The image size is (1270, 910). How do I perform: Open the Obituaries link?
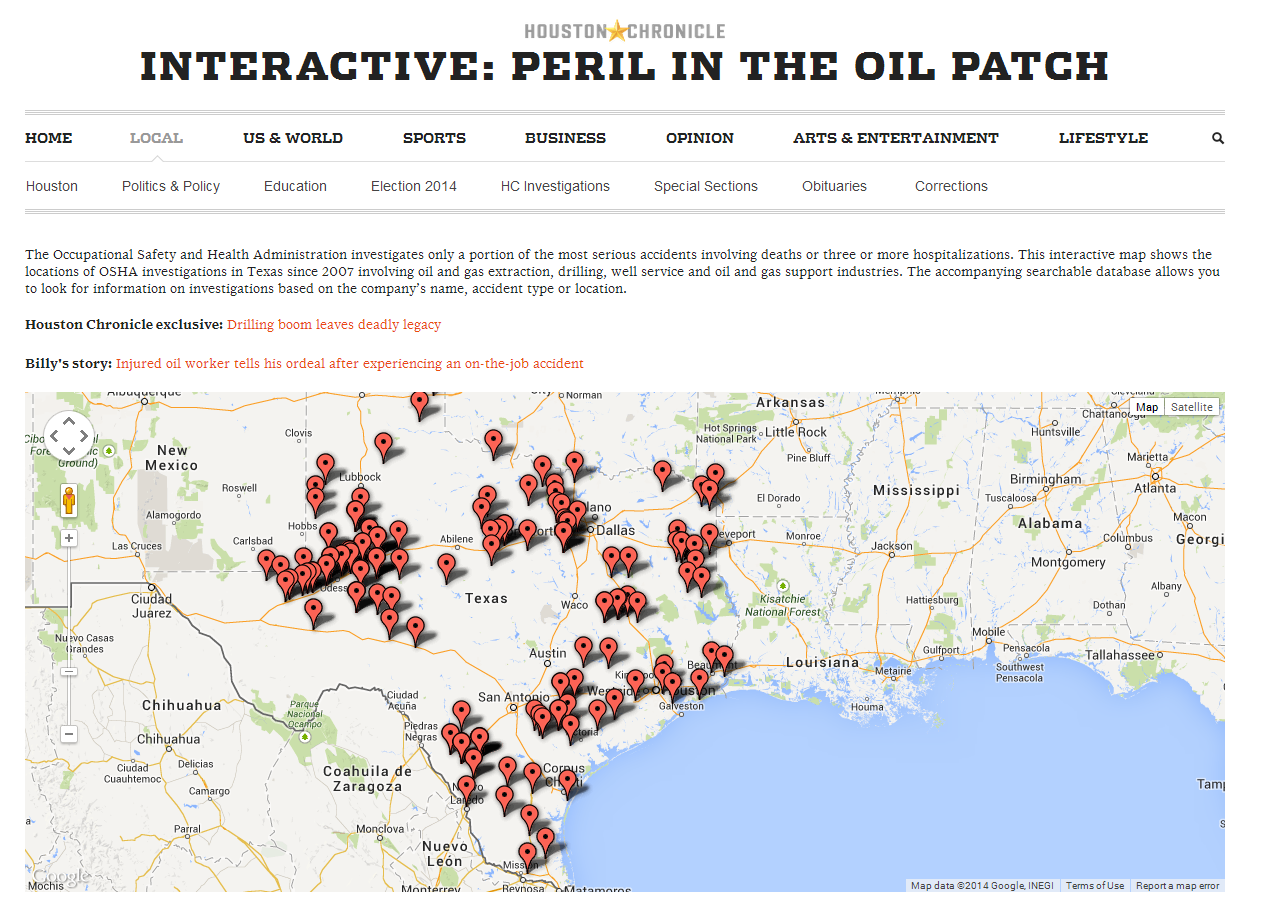(x=834, y=186)
